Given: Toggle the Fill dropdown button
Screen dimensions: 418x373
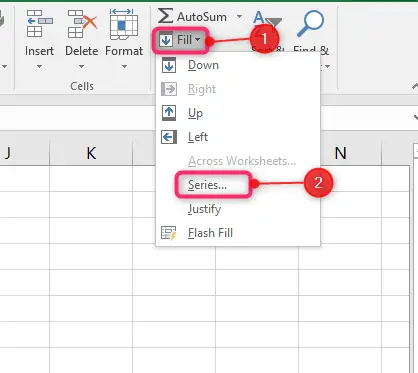Looking at the screenshot, I should point(180,40).
